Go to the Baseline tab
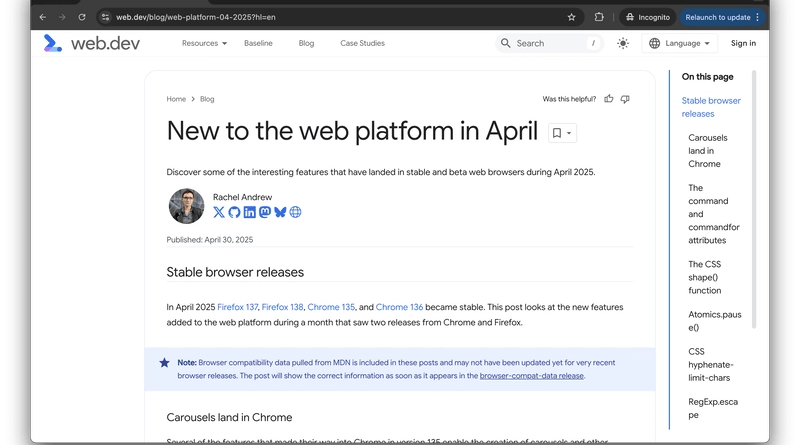The image size is (800, 445). (258, 43)
